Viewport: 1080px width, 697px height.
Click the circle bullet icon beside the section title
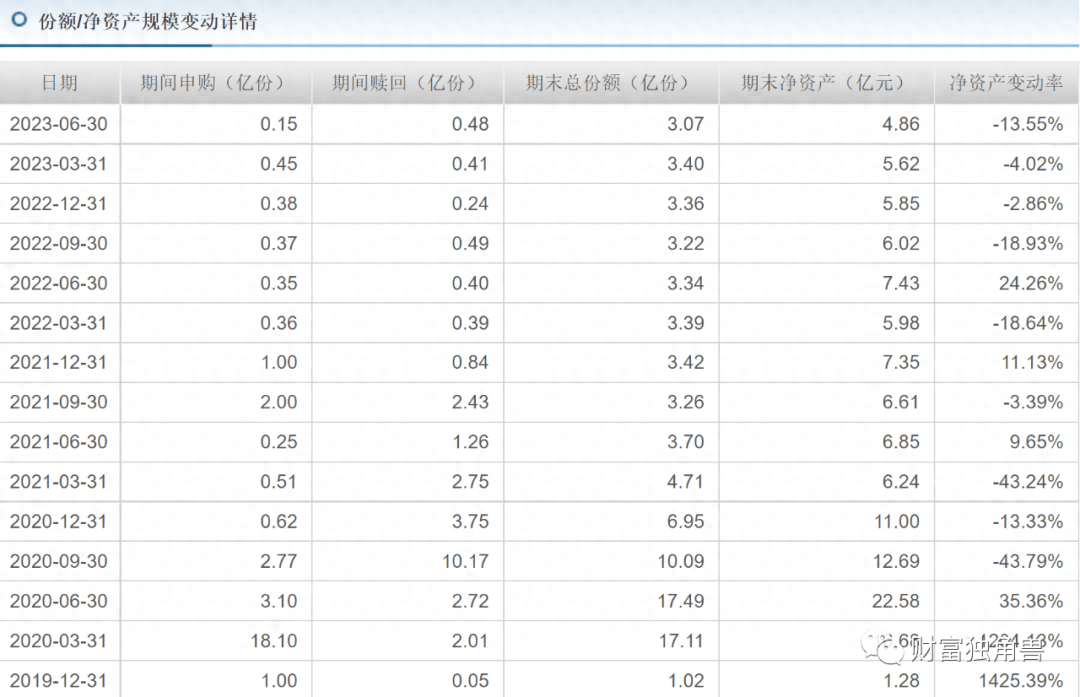tap(18, 19)
